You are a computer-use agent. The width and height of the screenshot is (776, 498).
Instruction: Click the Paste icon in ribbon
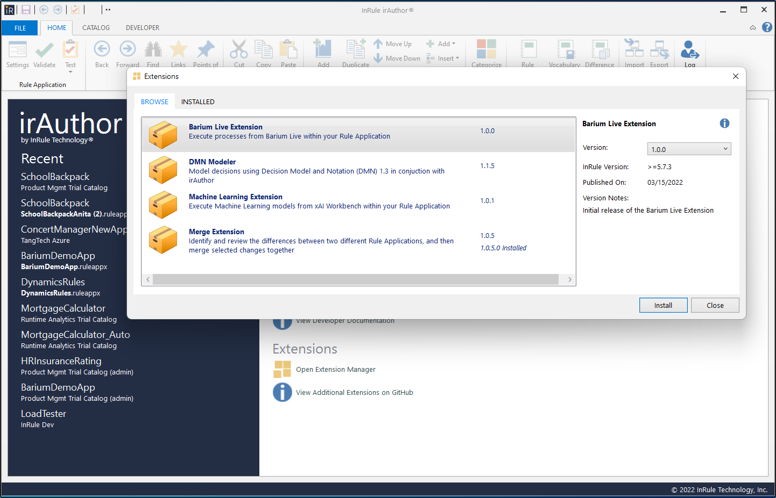[x=288, y=49]
